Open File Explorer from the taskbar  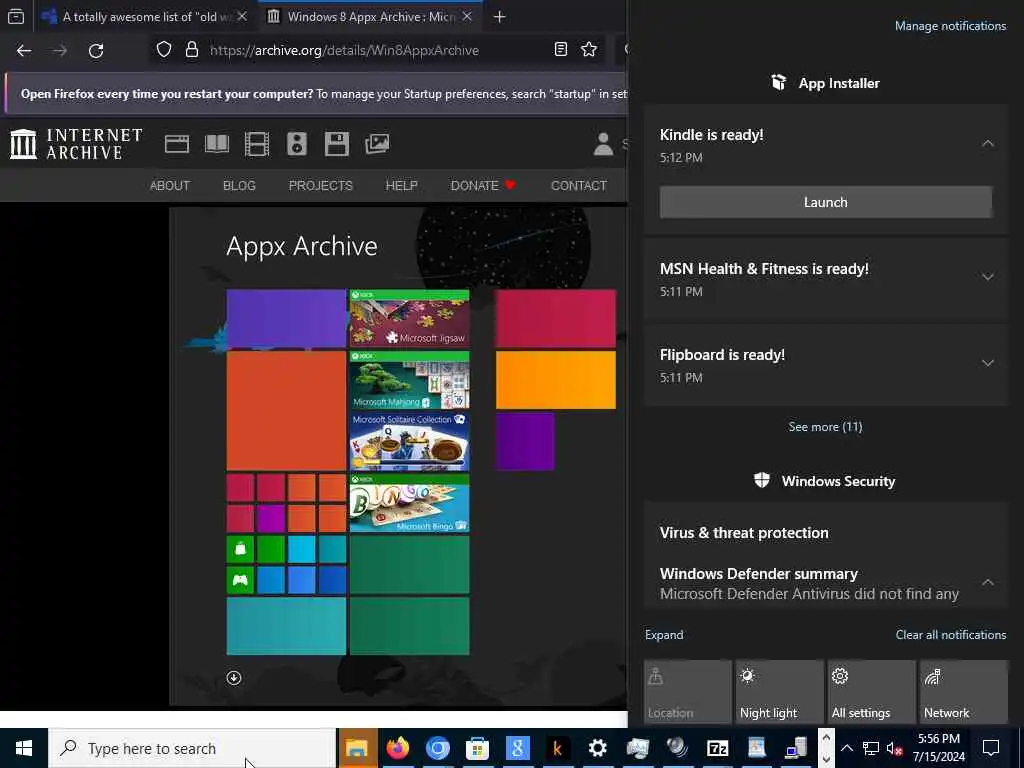(x=357, y=748)
